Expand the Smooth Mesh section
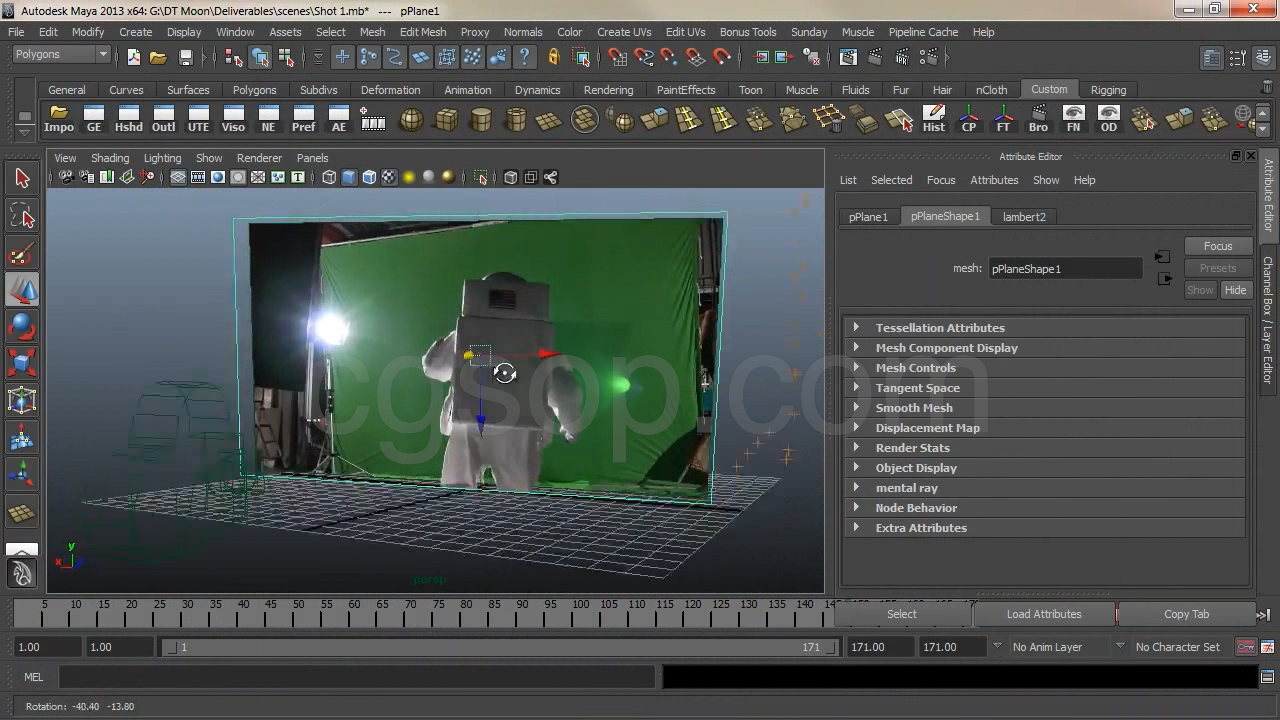Screen dimensions: 1280x720 point(913,408)
